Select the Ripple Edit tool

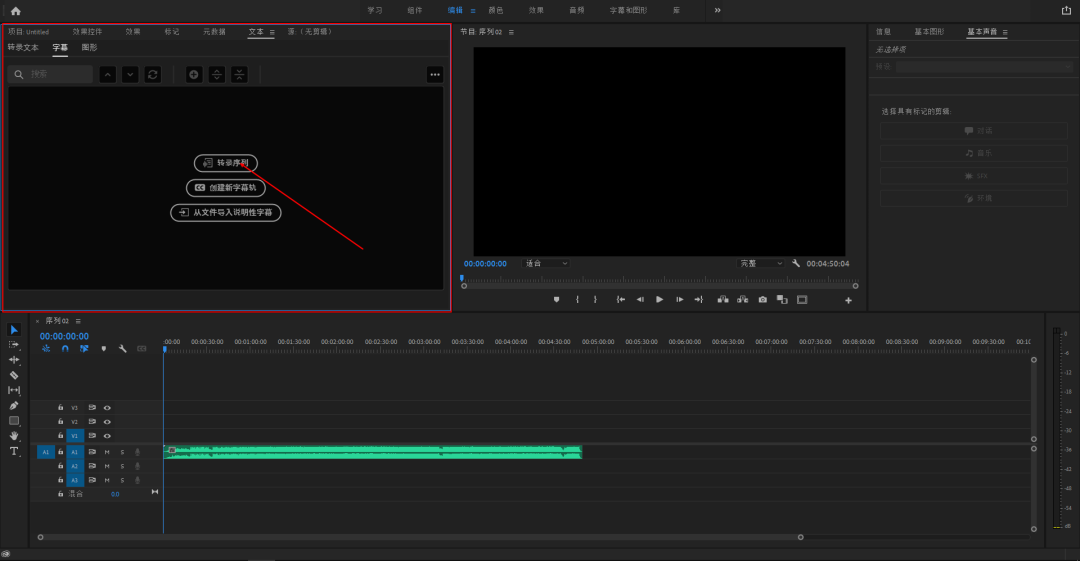[14, 360]
